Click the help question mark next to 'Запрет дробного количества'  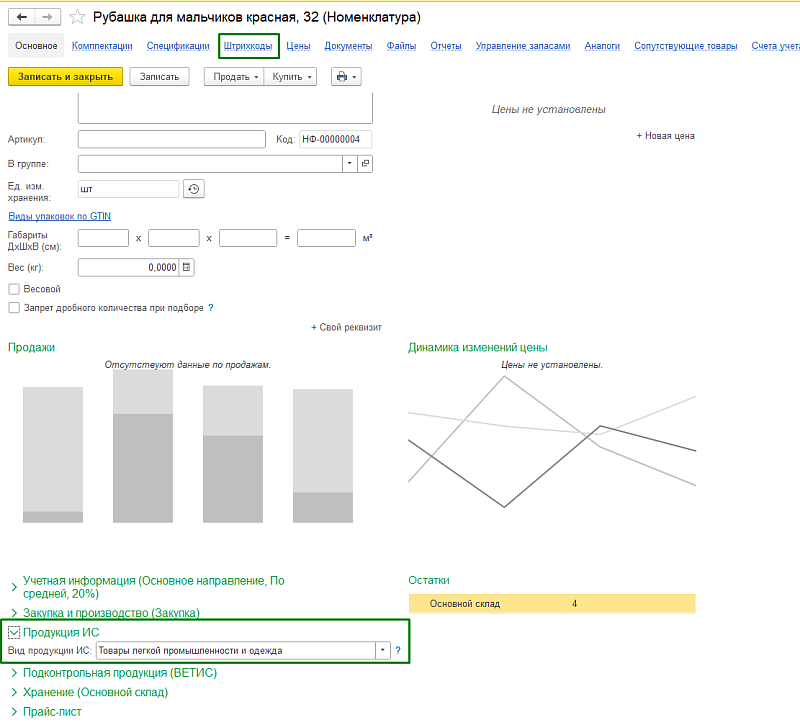(211, 308)
